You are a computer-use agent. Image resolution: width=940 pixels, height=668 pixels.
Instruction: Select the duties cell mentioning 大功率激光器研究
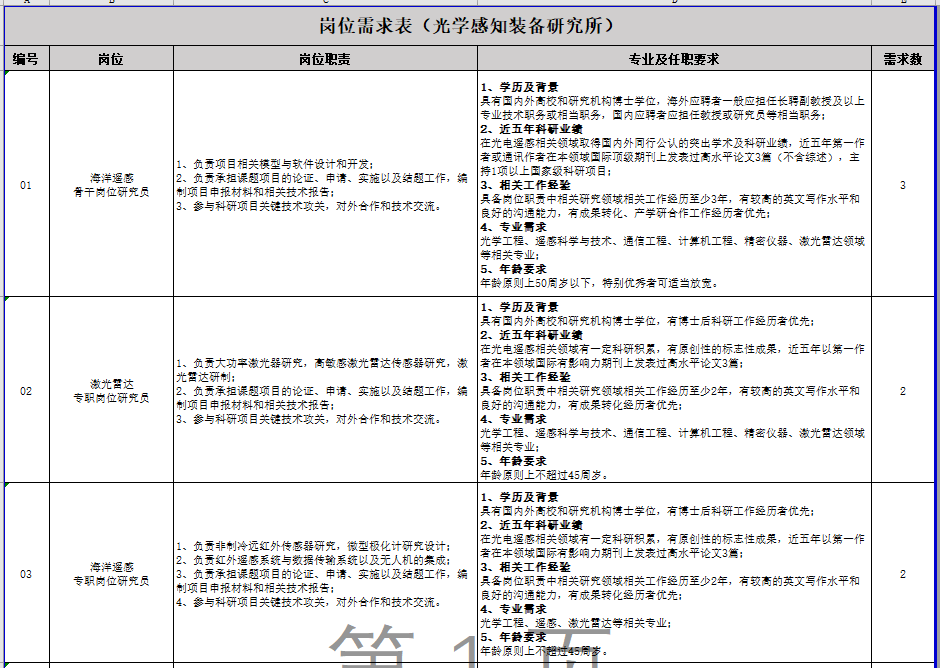coord(326,390)
